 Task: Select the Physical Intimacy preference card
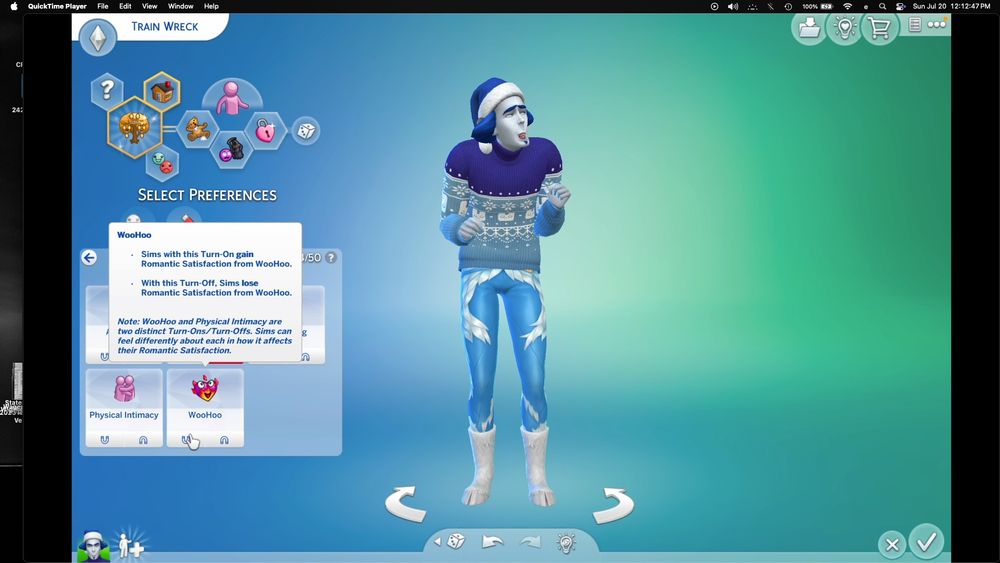(x=124, y=407)
